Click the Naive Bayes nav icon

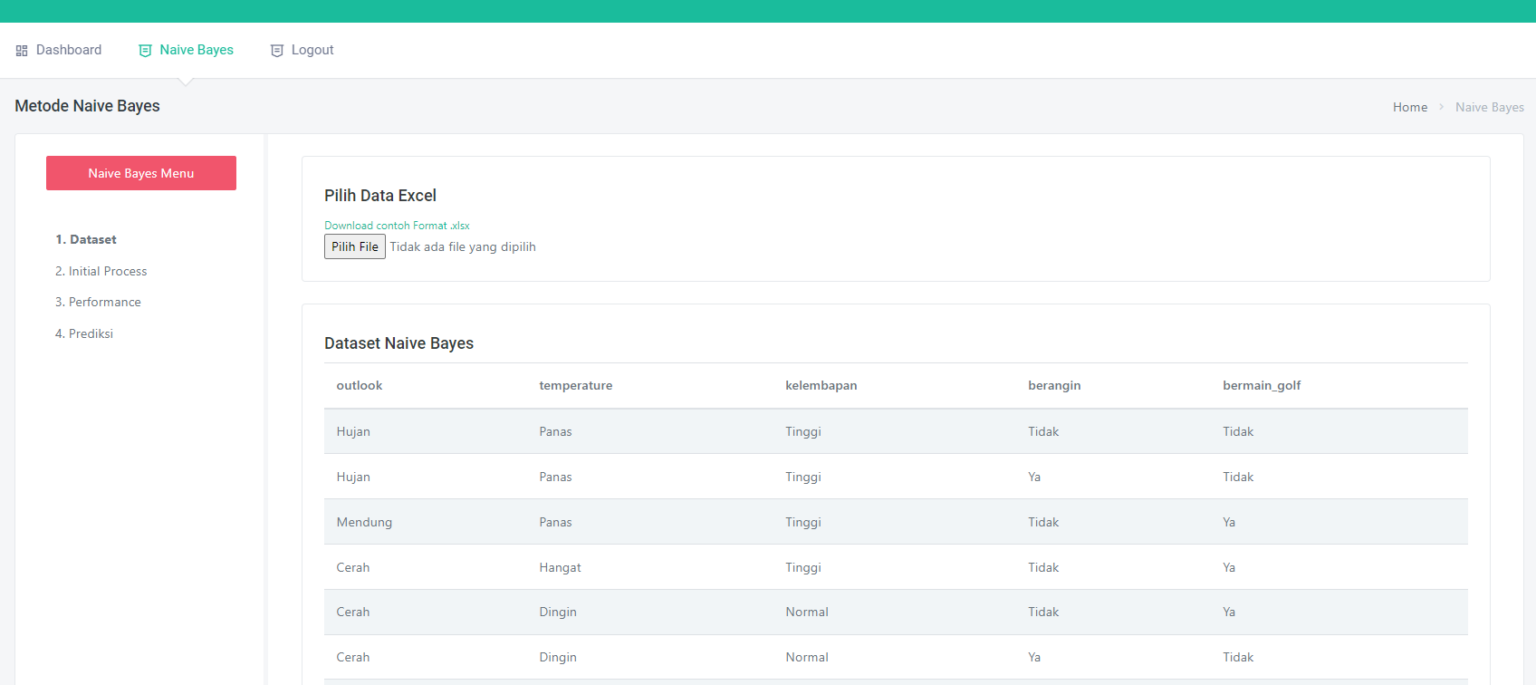(145, 50)
